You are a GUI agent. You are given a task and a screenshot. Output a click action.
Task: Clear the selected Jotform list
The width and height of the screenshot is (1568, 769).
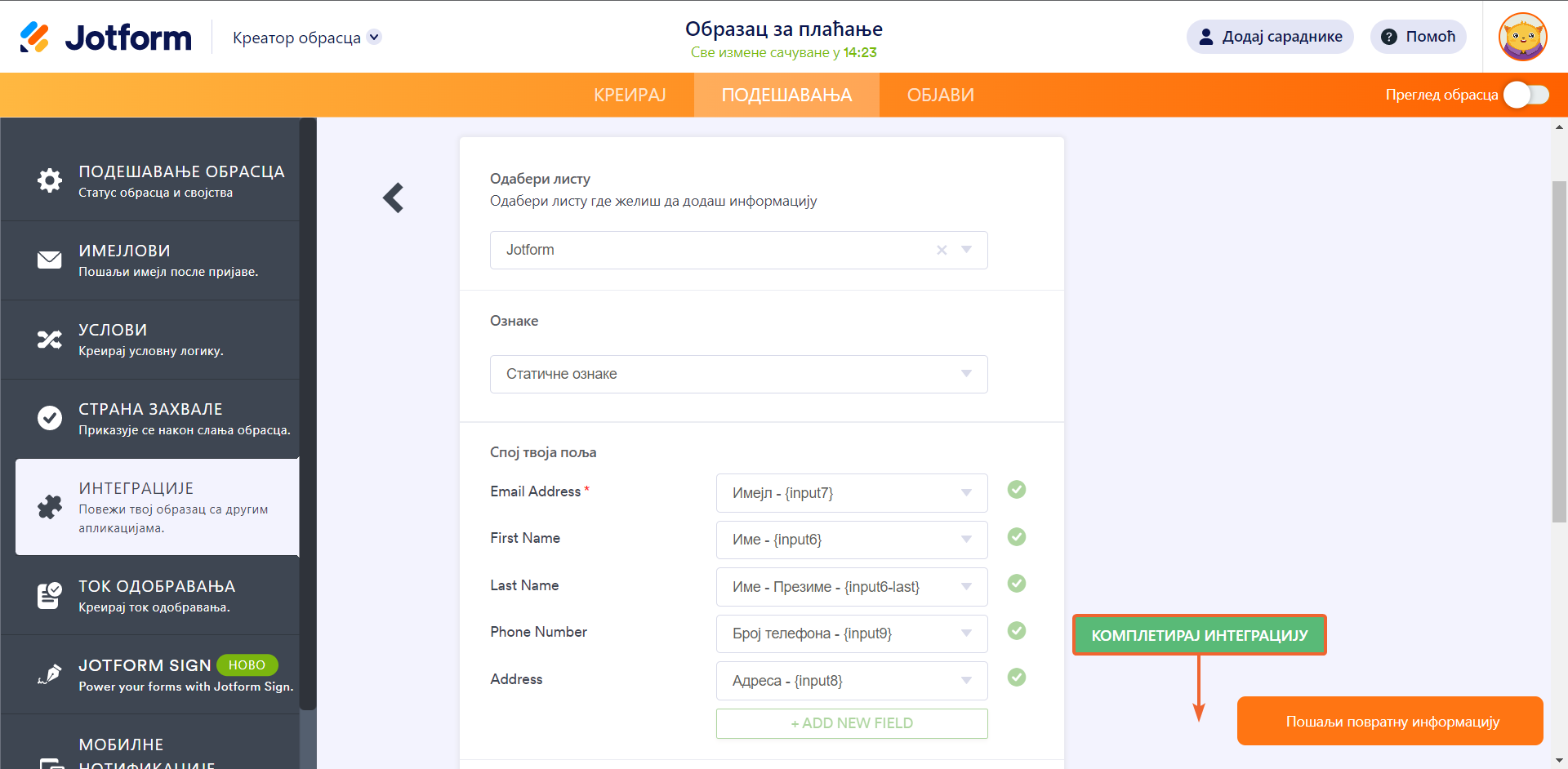click(x=942, y=250)
